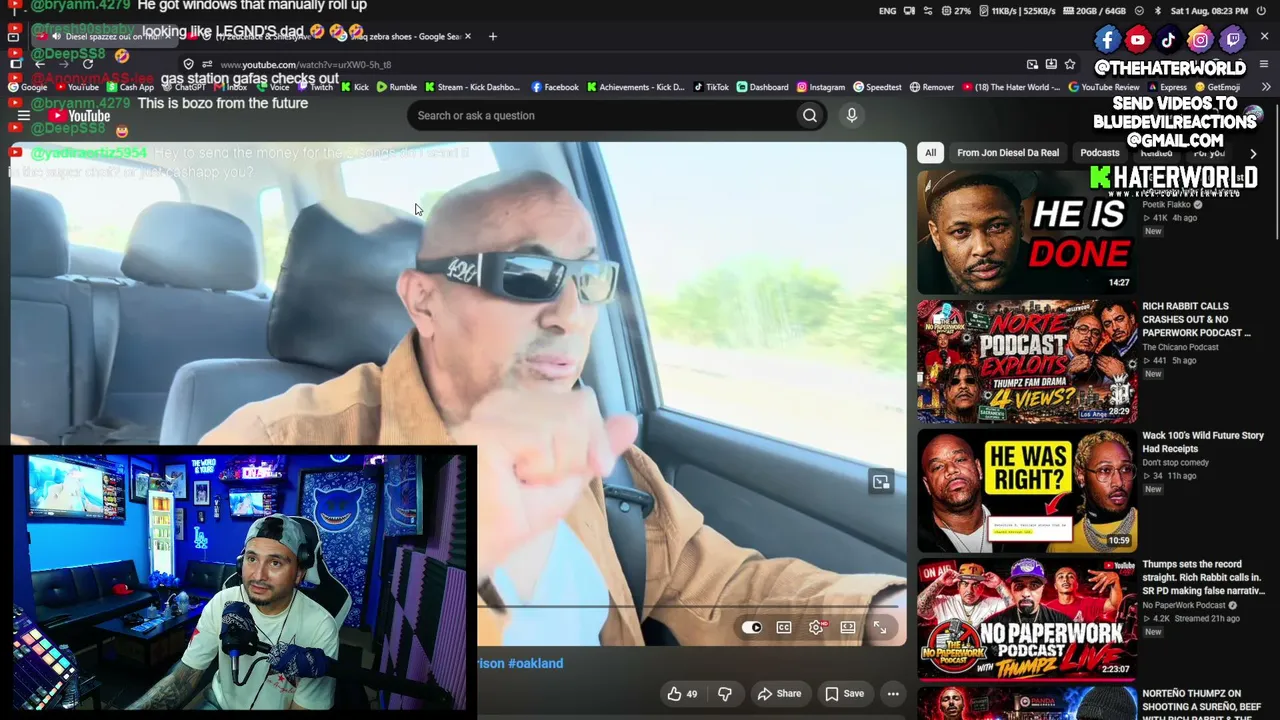
Task: Click the date and time in top bar
Action: coord(1207,11)
